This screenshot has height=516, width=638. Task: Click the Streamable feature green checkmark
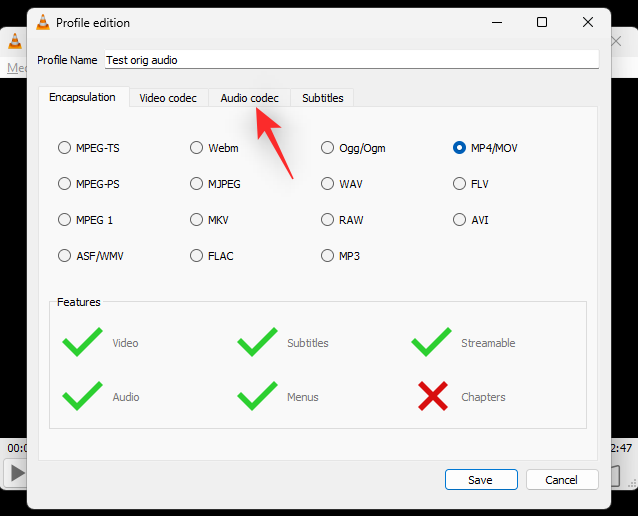coord(431,342)
